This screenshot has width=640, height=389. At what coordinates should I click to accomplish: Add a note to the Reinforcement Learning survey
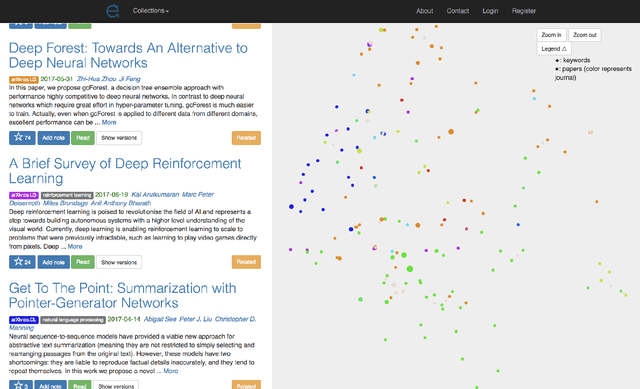[x=53, y=262]
